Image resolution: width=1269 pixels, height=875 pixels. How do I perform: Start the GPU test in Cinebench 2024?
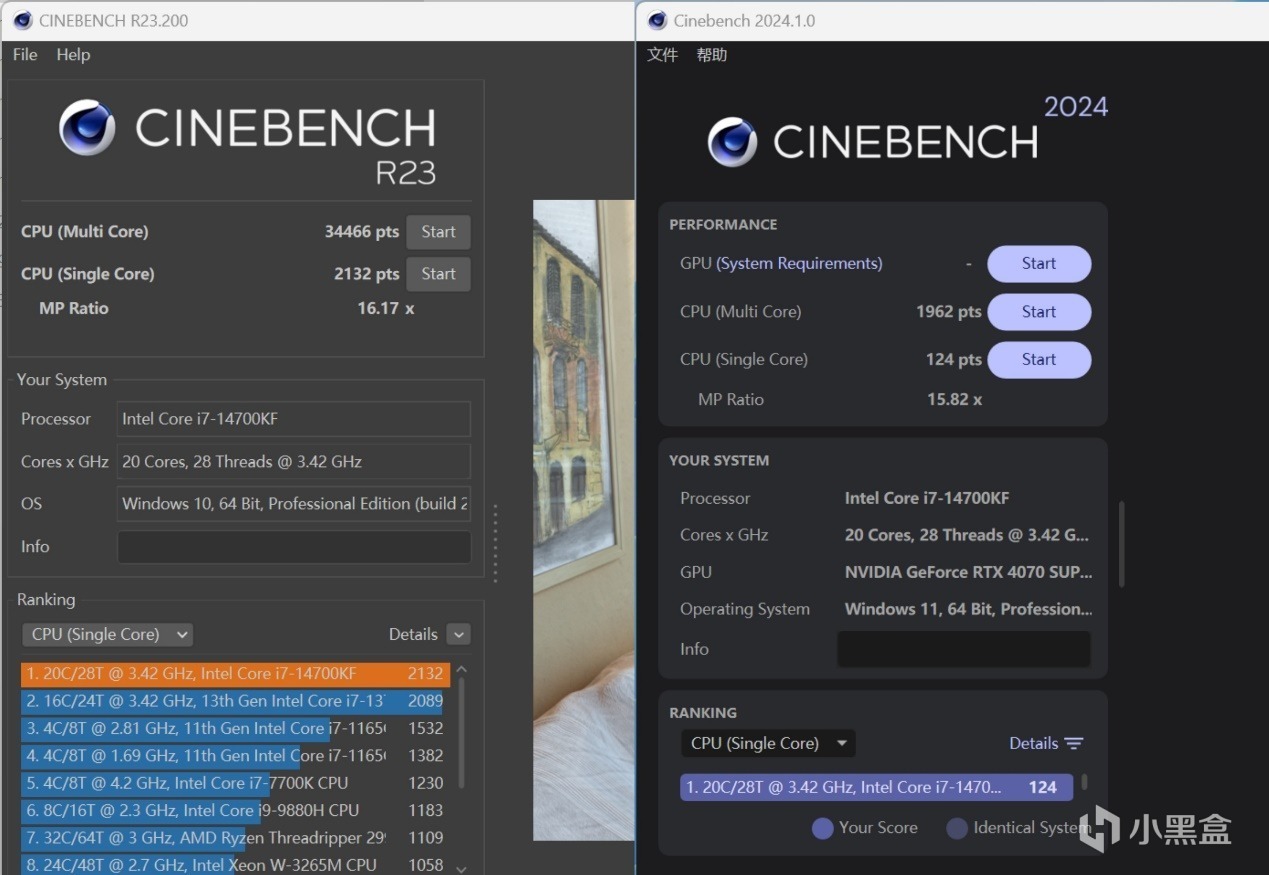pos(1039,264)
